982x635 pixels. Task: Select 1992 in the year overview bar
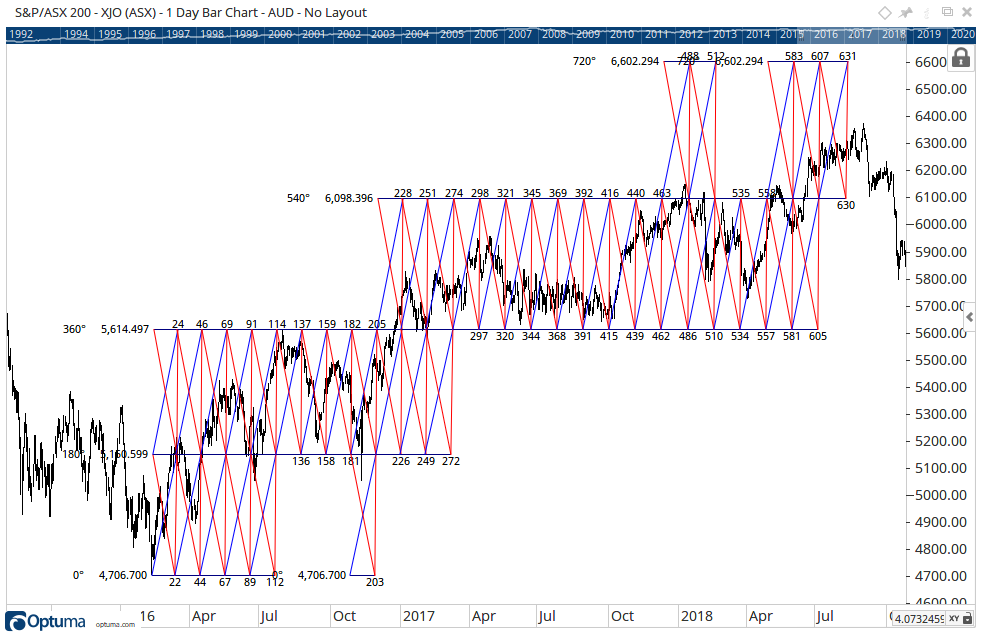pos(21,34)
